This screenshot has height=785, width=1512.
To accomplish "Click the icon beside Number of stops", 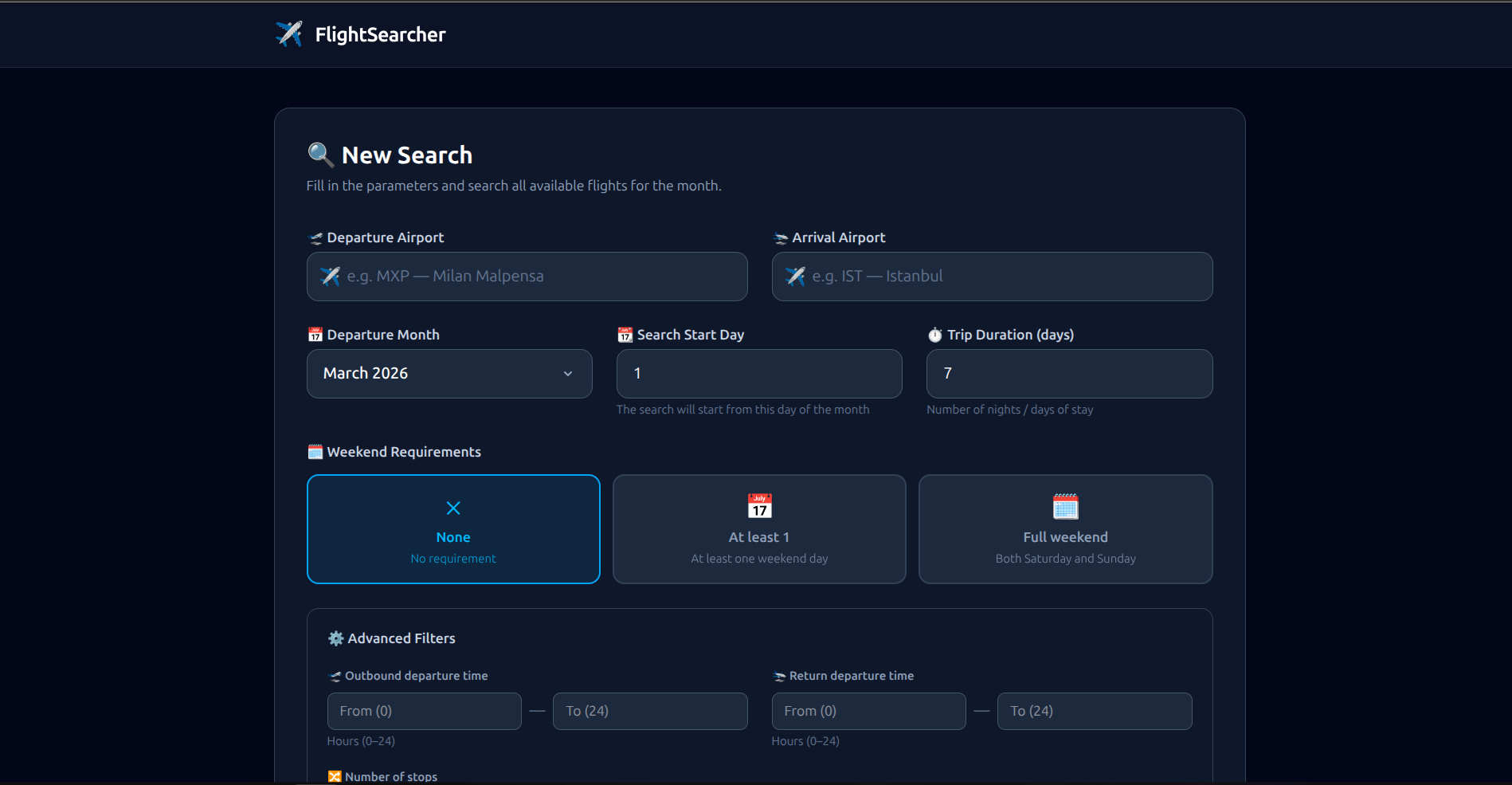I will (334, 775).
